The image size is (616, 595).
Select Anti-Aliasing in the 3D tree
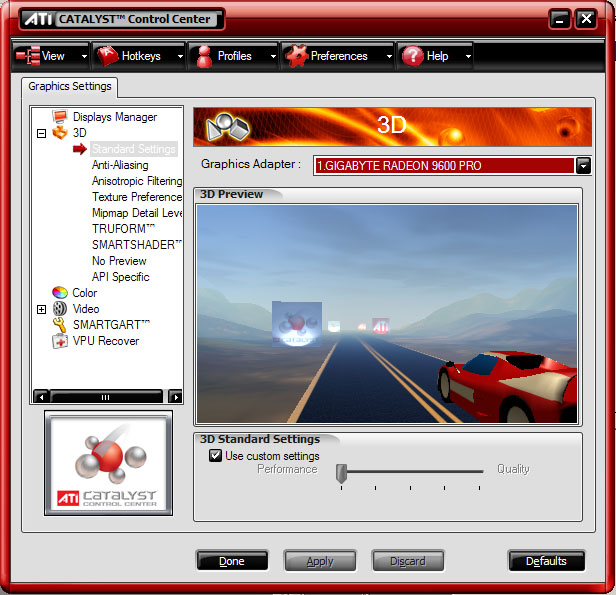(x=120, y=165)
